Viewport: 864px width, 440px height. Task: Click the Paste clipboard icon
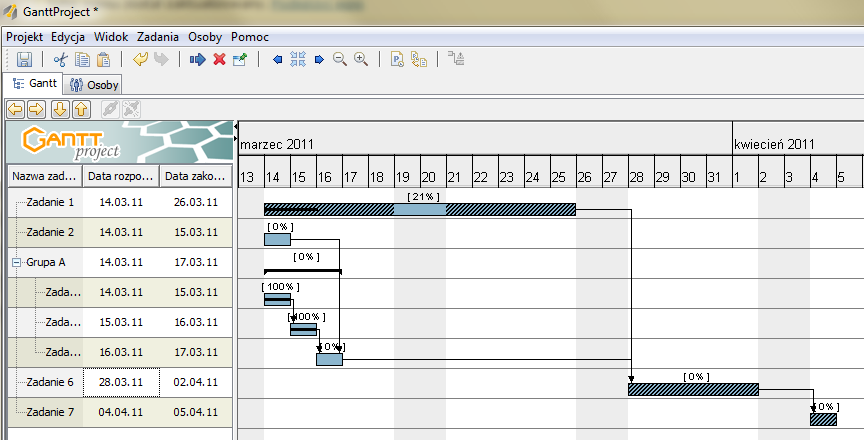click(x=103, y=60)
